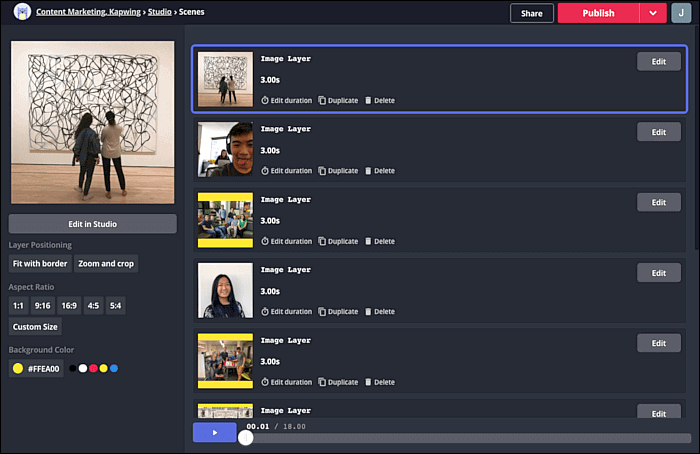Duplicate the fourth image layer scene

pyautogui.click(x=338, y=312)
